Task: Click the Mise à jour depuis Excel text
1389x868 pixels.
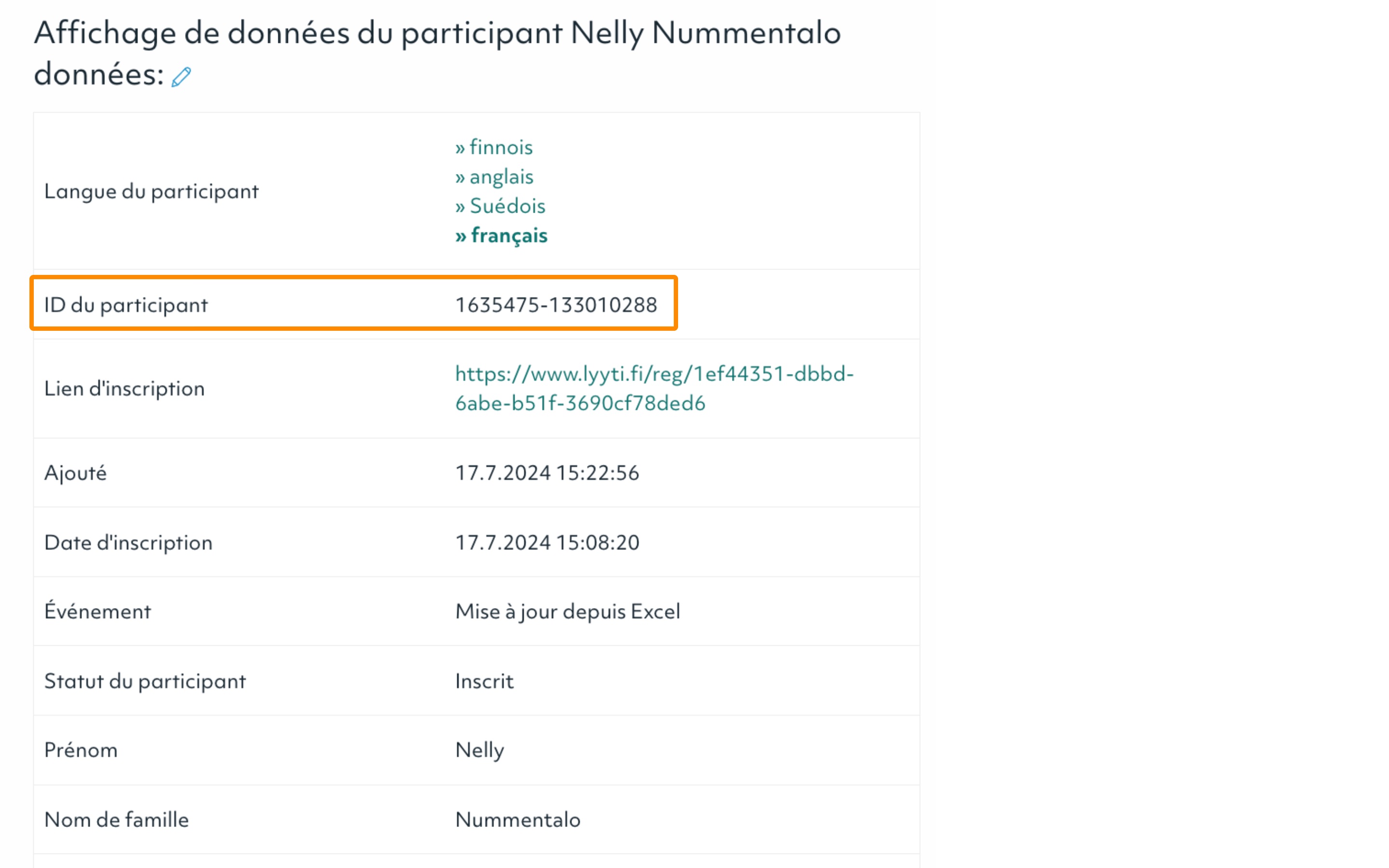Action: coord(567,611)
